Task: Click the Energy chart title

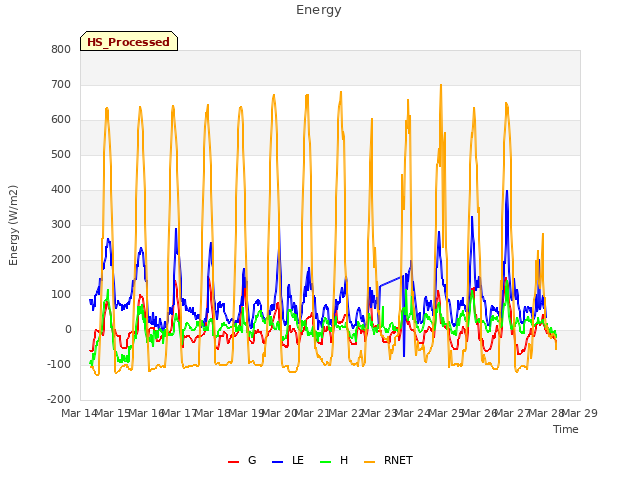Action: tap(319, 10)
